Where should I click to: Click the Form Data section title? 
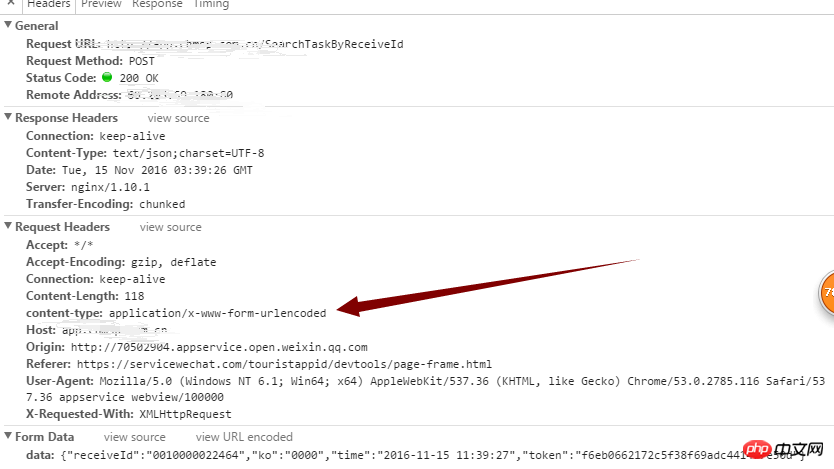tap(44, 437)
